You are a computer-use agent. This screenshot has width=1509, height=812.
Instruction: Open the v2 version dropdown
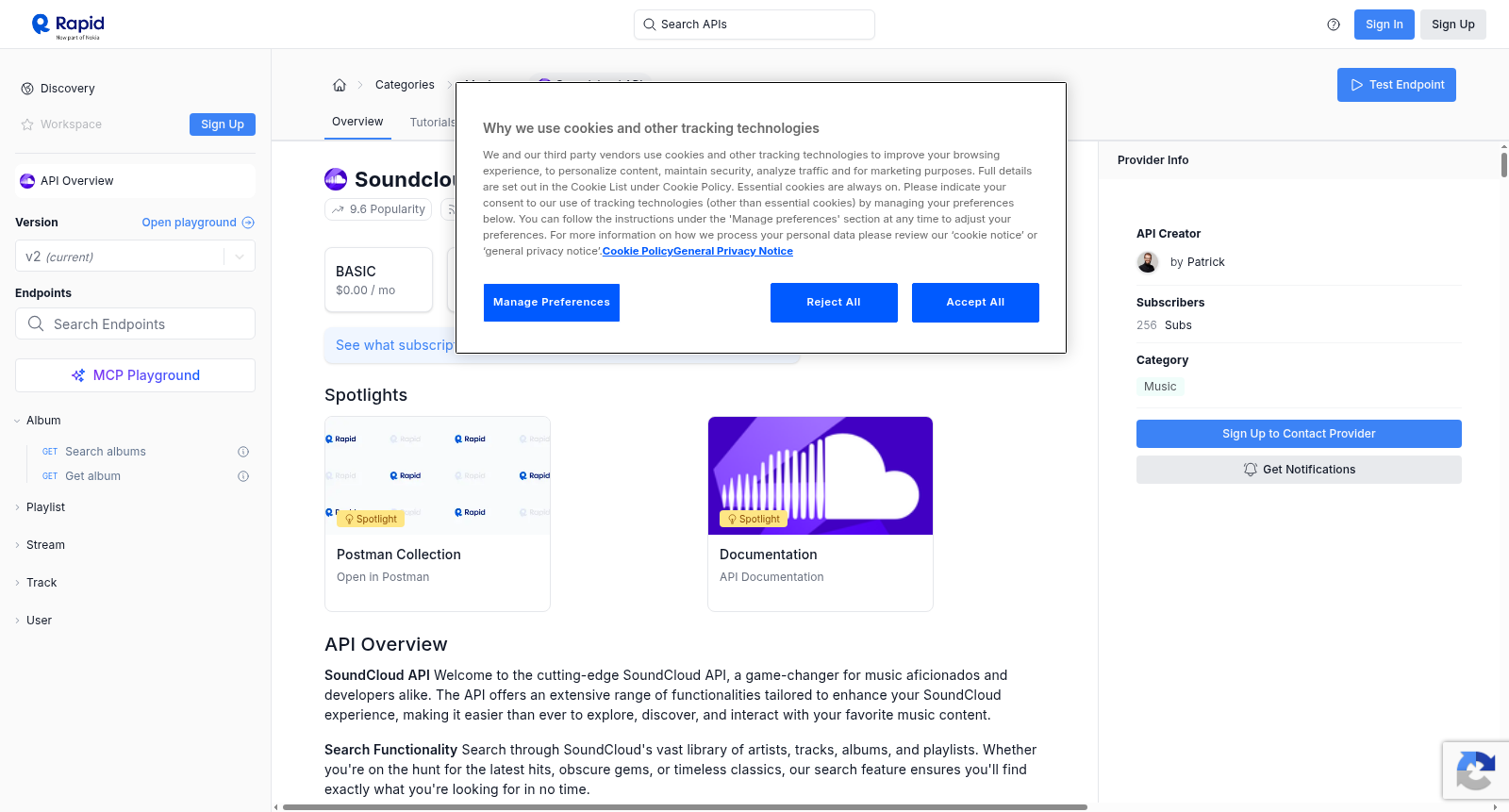(135, 257)
